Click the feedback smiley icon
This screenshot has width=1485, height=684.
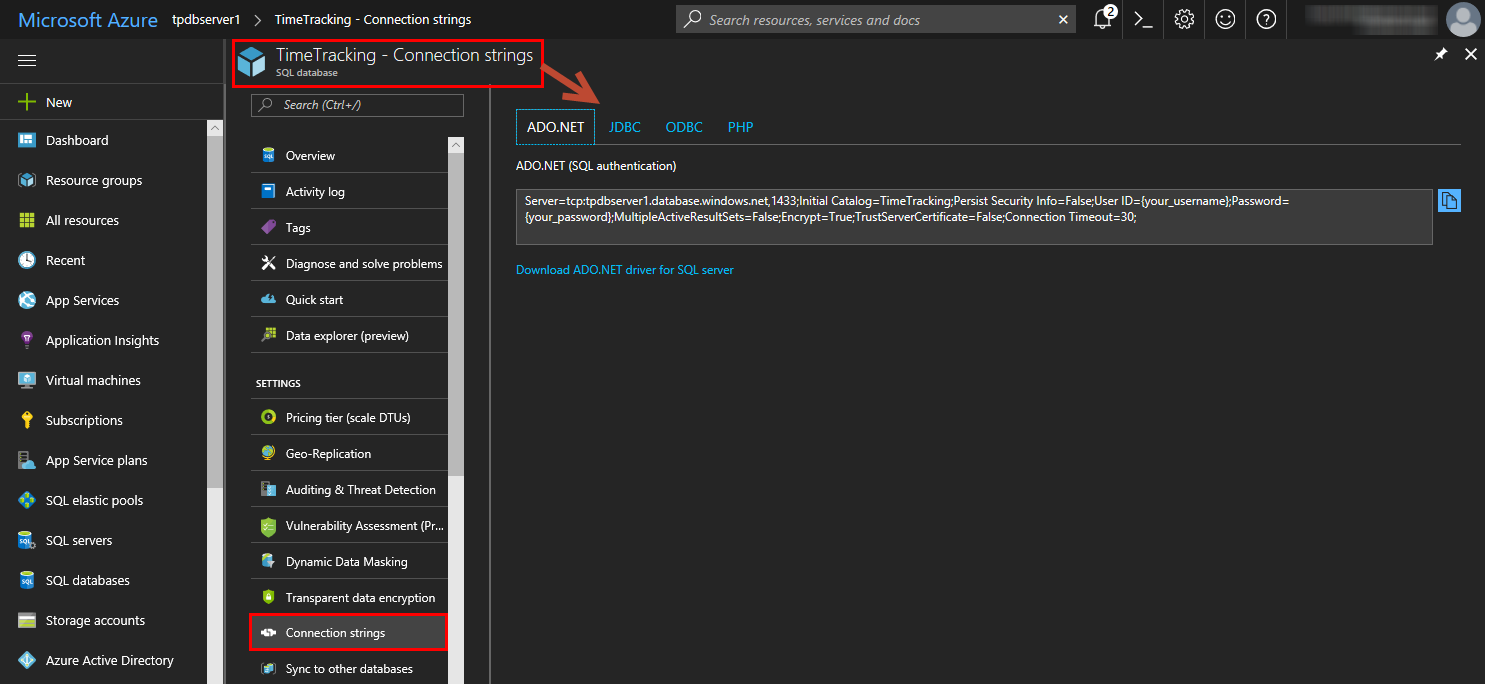[1225, 19]
